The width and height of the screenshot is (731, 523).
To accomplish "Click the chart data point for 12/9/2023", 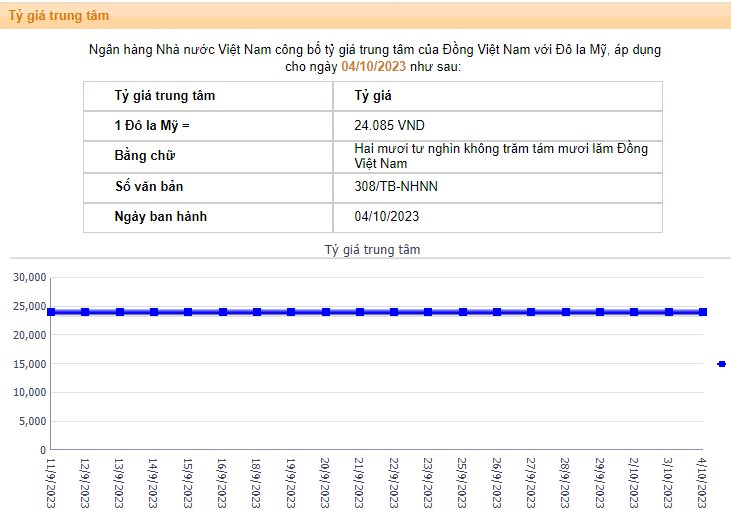I will (x=85, y=312).
